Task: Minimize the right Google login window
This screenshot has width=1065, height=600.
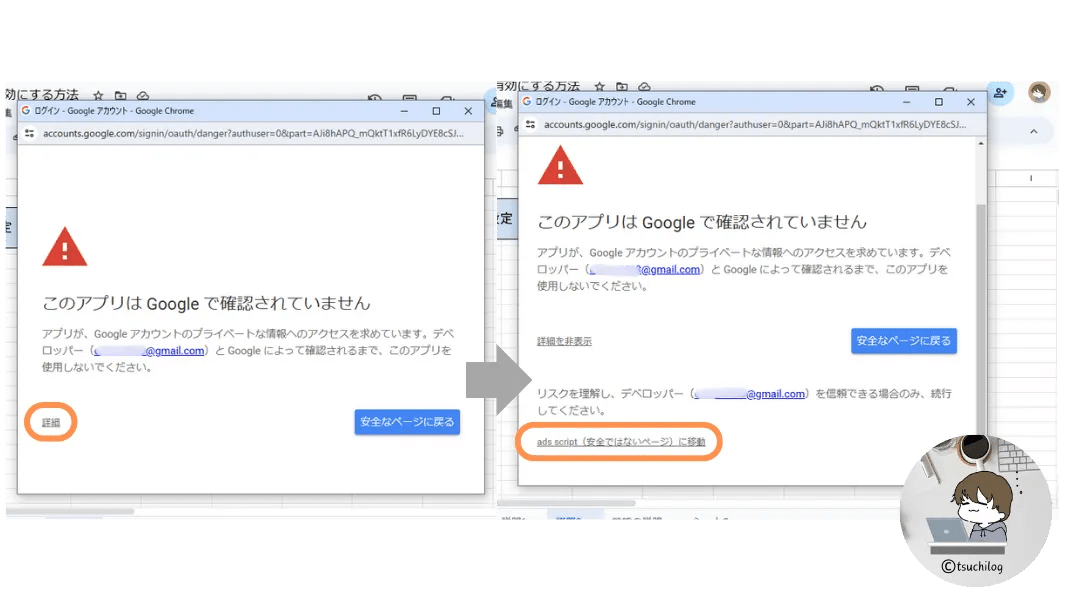Action: 906,102
